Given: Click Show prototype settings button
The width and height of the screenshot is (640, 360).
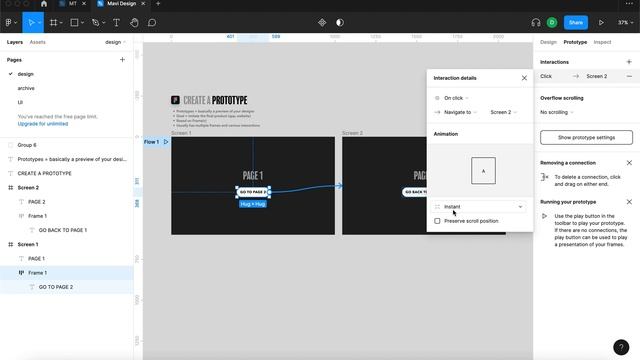Looking at the screenshot, I should [x=586, y=138].
